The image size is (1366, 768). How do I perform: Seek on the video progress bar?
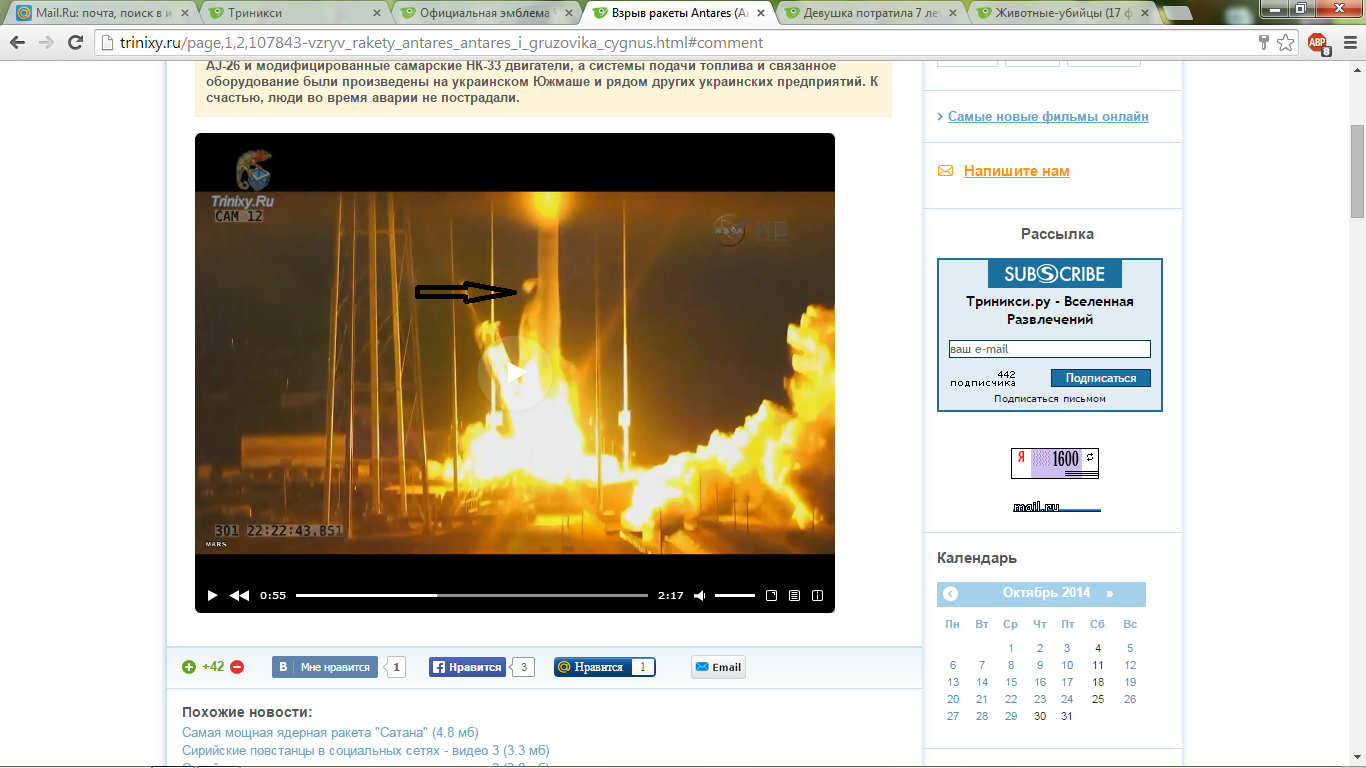471,595
